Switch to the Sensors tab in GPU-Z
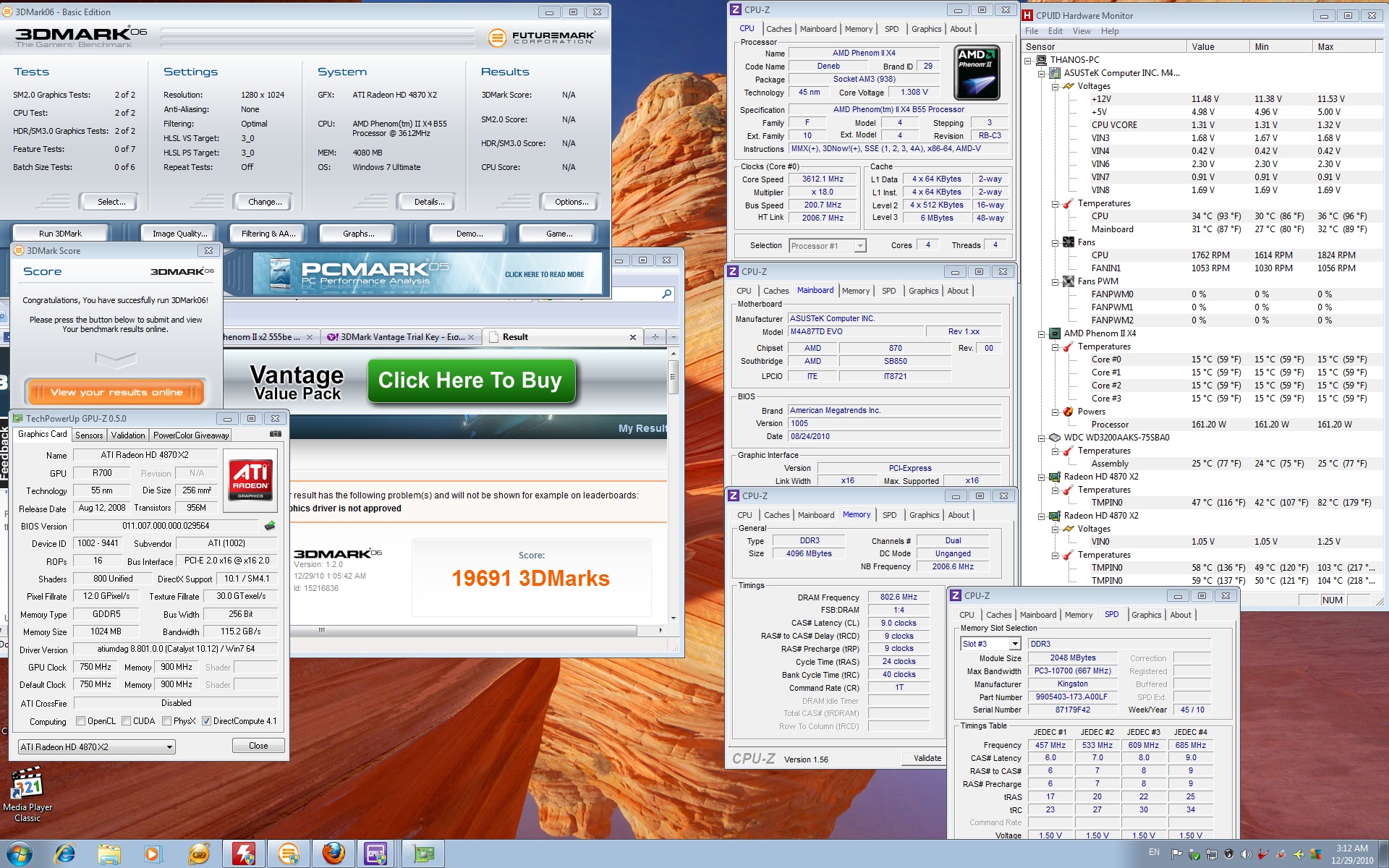 pos(89,435)
